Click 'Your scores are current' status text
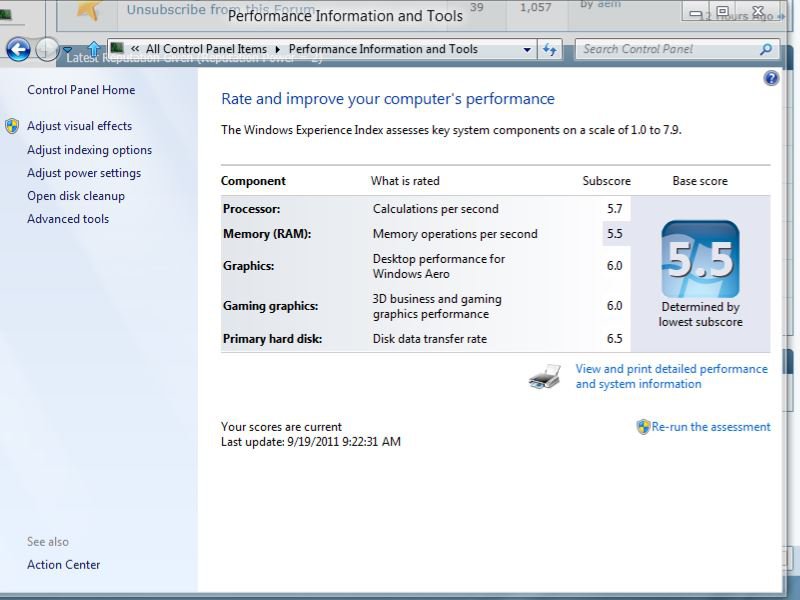This screenshot has width=800, height=600. [281, 427]
